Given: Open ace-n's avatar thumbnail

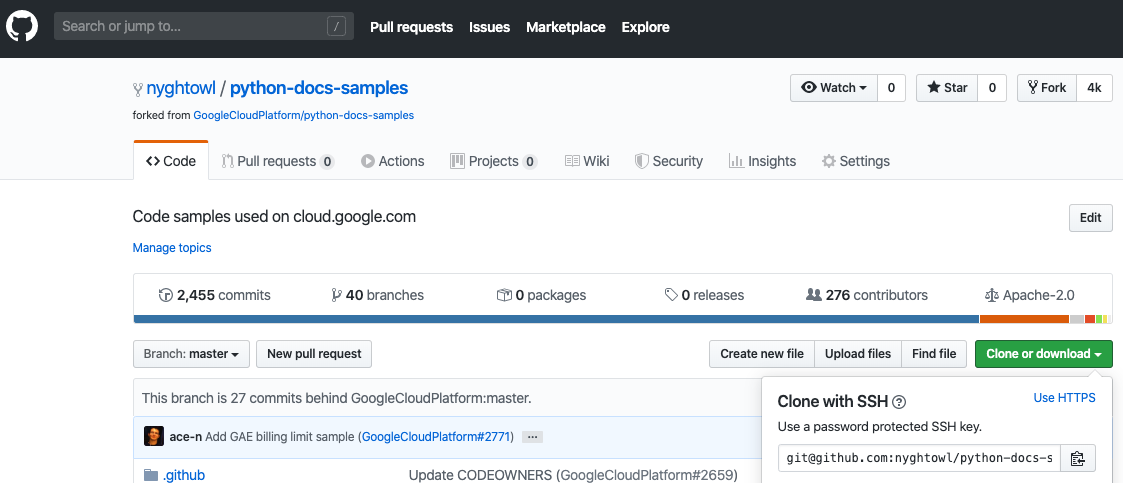Looking at the screenshot, I should coord(154,436).
